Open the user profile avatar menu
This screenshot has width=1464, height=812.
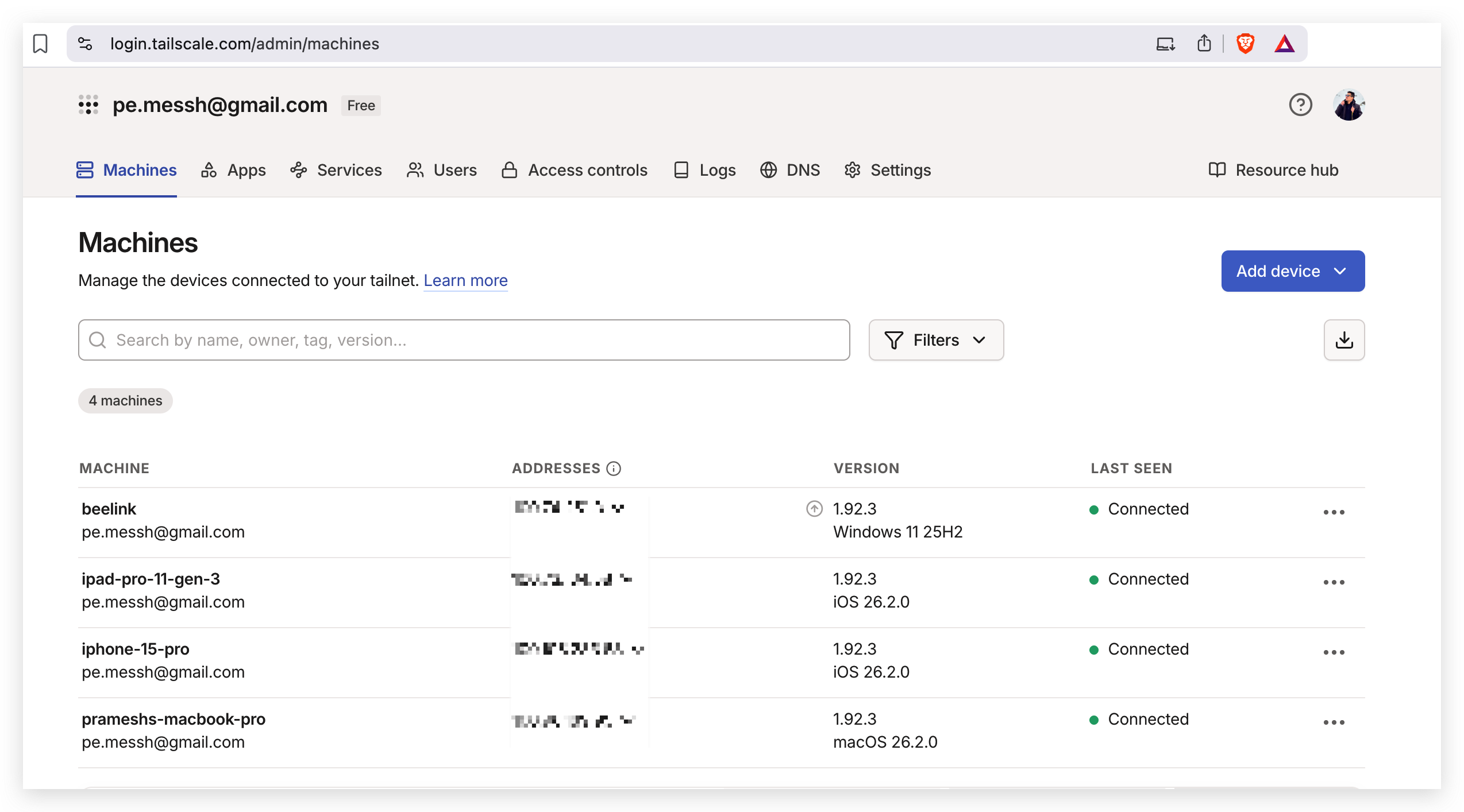[x=1349, y=105]
